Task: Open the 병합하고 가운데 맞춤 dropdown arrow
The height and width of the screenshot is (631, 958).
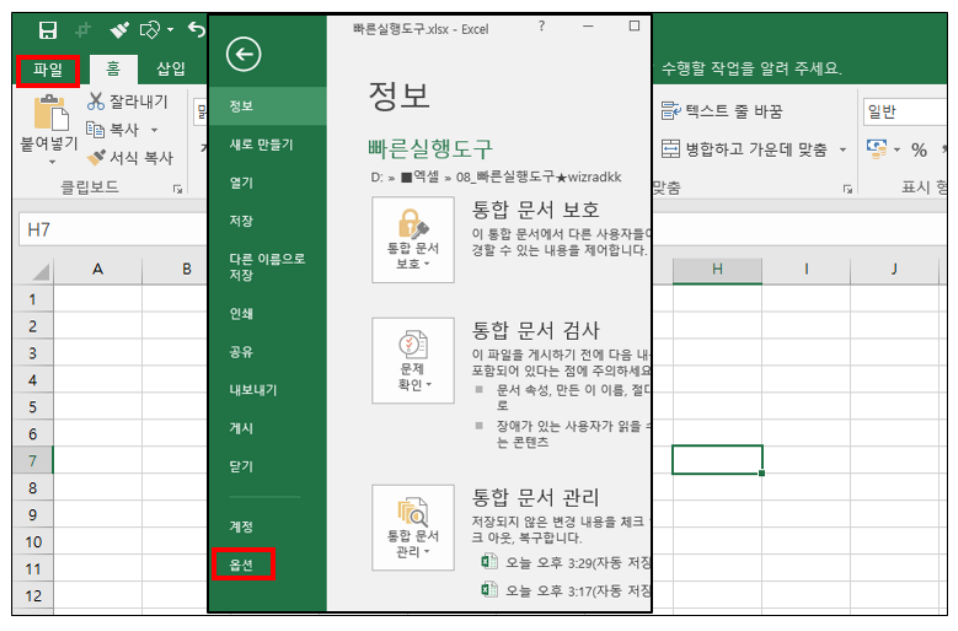Action: pos(843,150)
